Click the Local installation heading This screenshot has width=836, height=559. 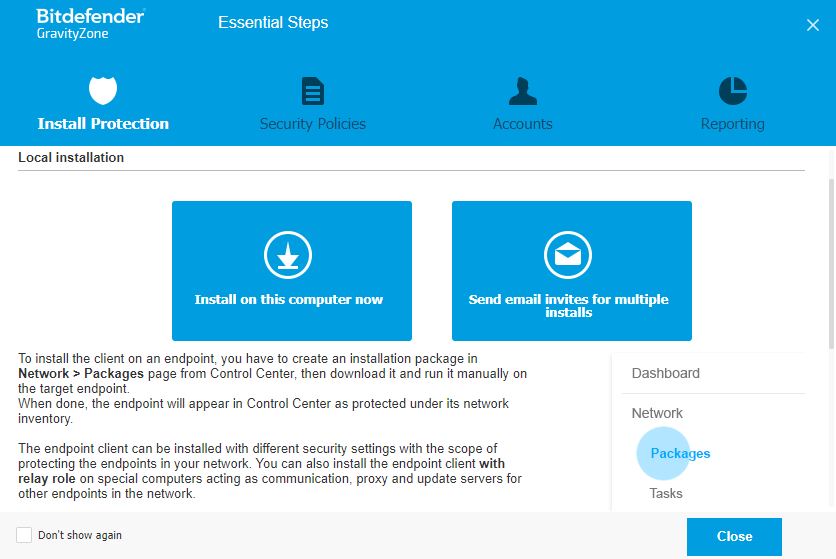tap(71, 157)
